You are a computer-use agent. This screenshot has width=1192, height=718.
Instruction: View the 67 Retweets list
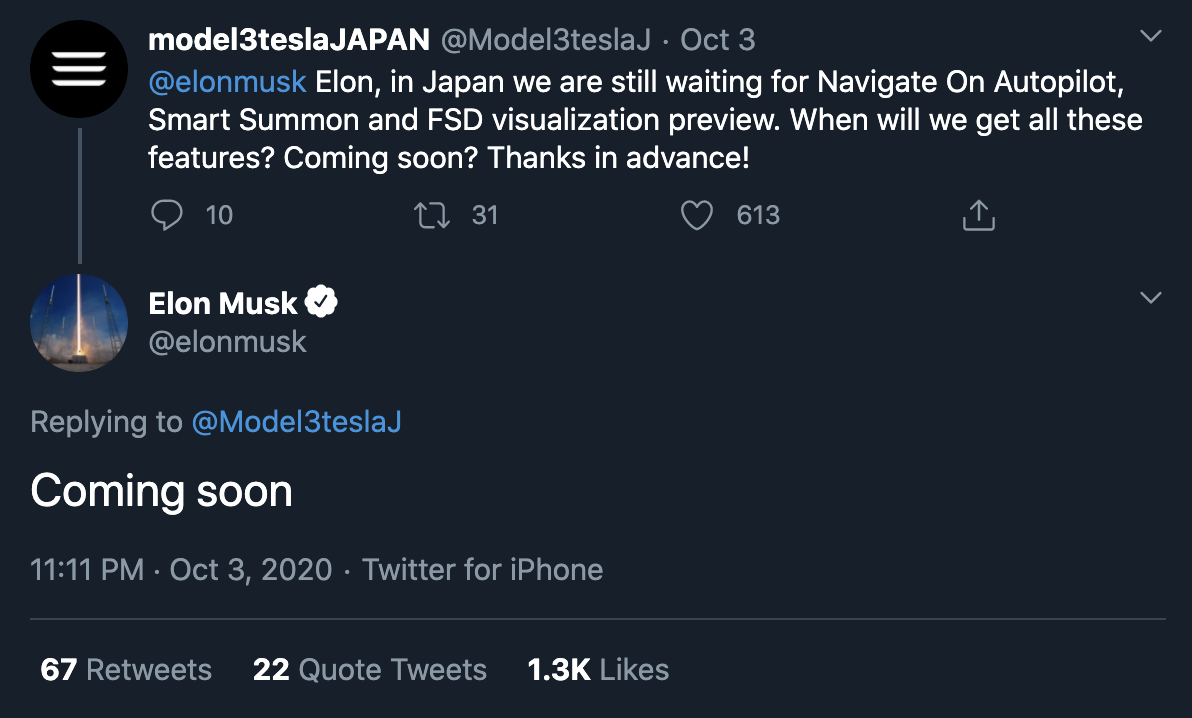[126, 669]
